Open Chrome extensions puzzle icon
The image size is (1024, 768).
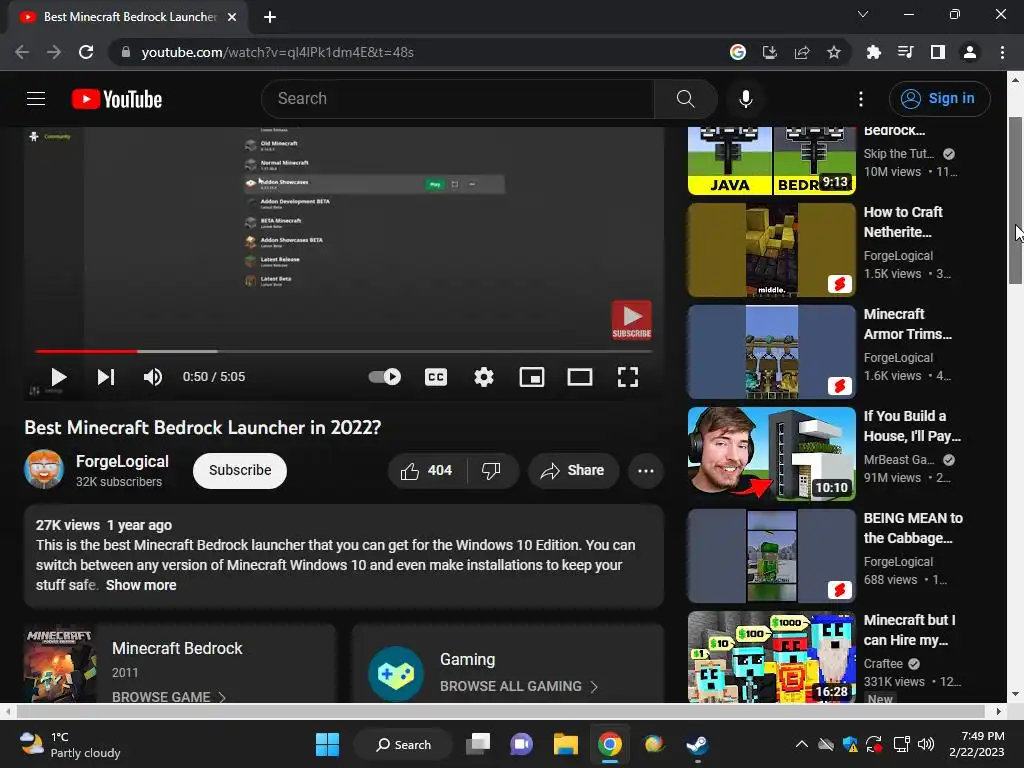point(873,52)
